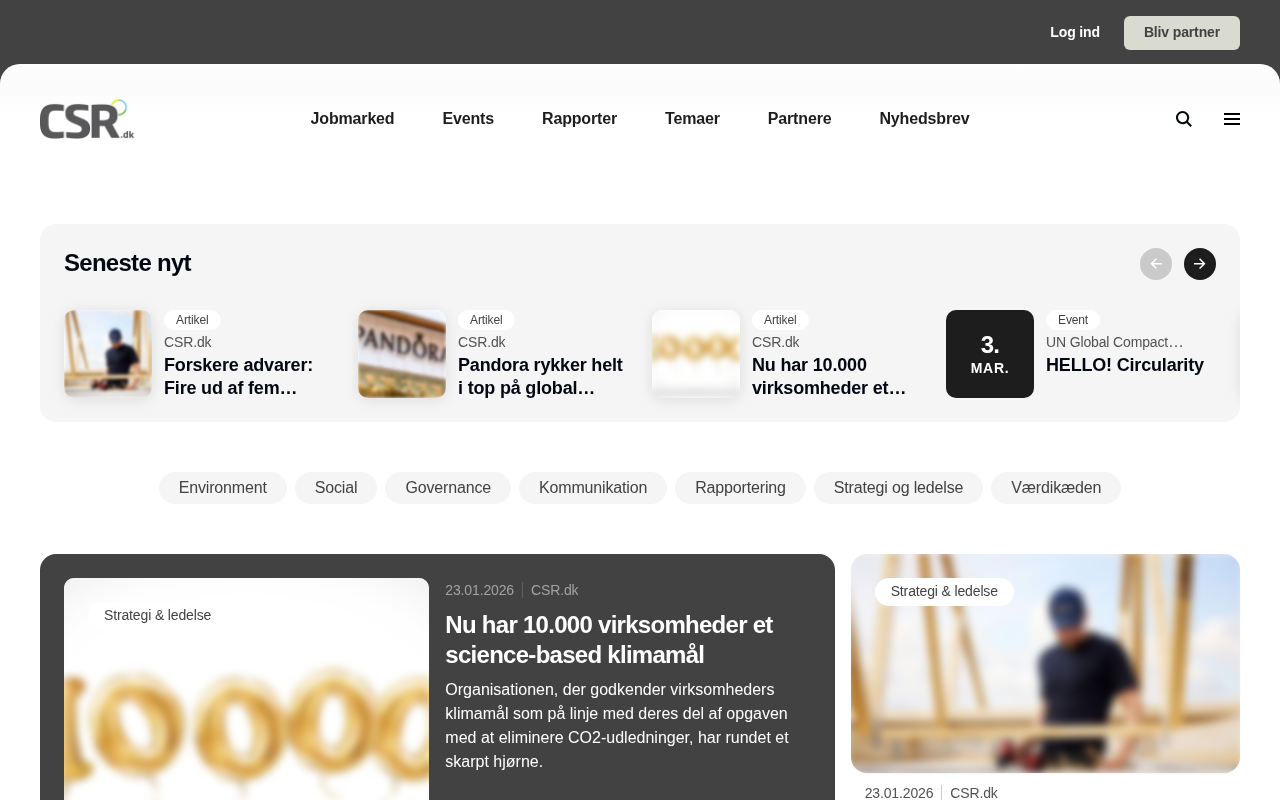Go to Jobmarked in navigation

click(352, 119)
